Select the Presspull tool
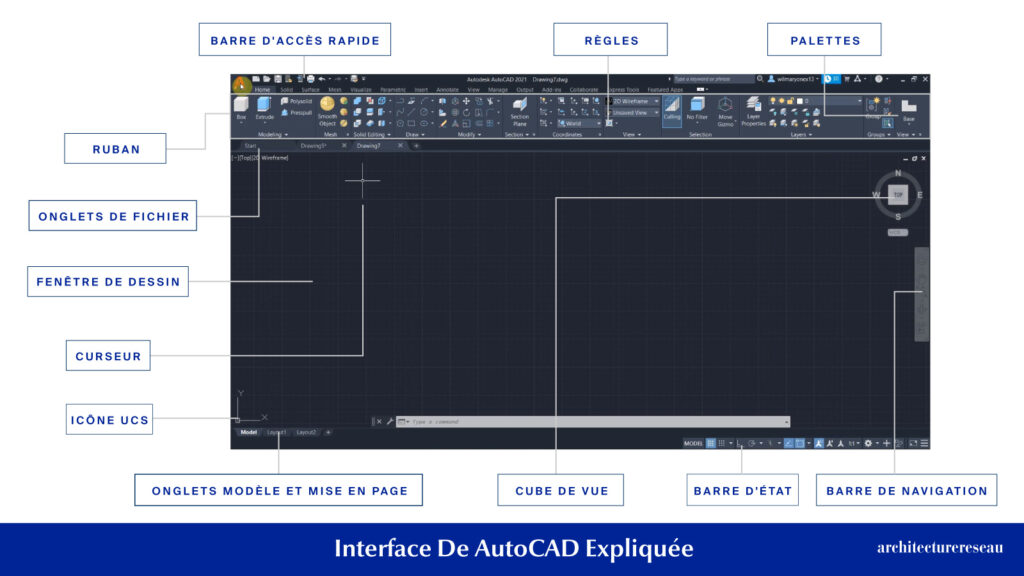The height and width of the screenshot is (576, 1024). [299, 112]
